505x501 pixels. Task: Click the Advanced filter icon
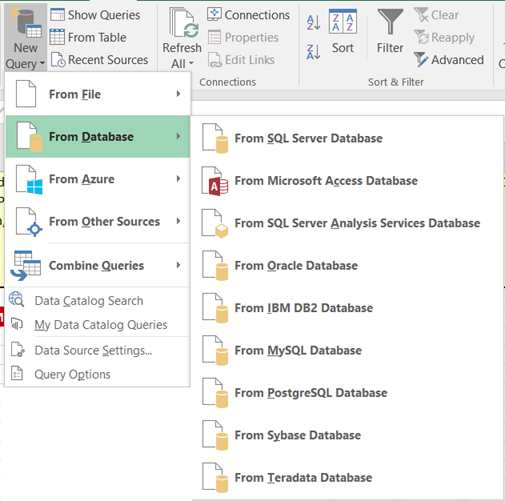pyautogui.click(x=421, y=60)
